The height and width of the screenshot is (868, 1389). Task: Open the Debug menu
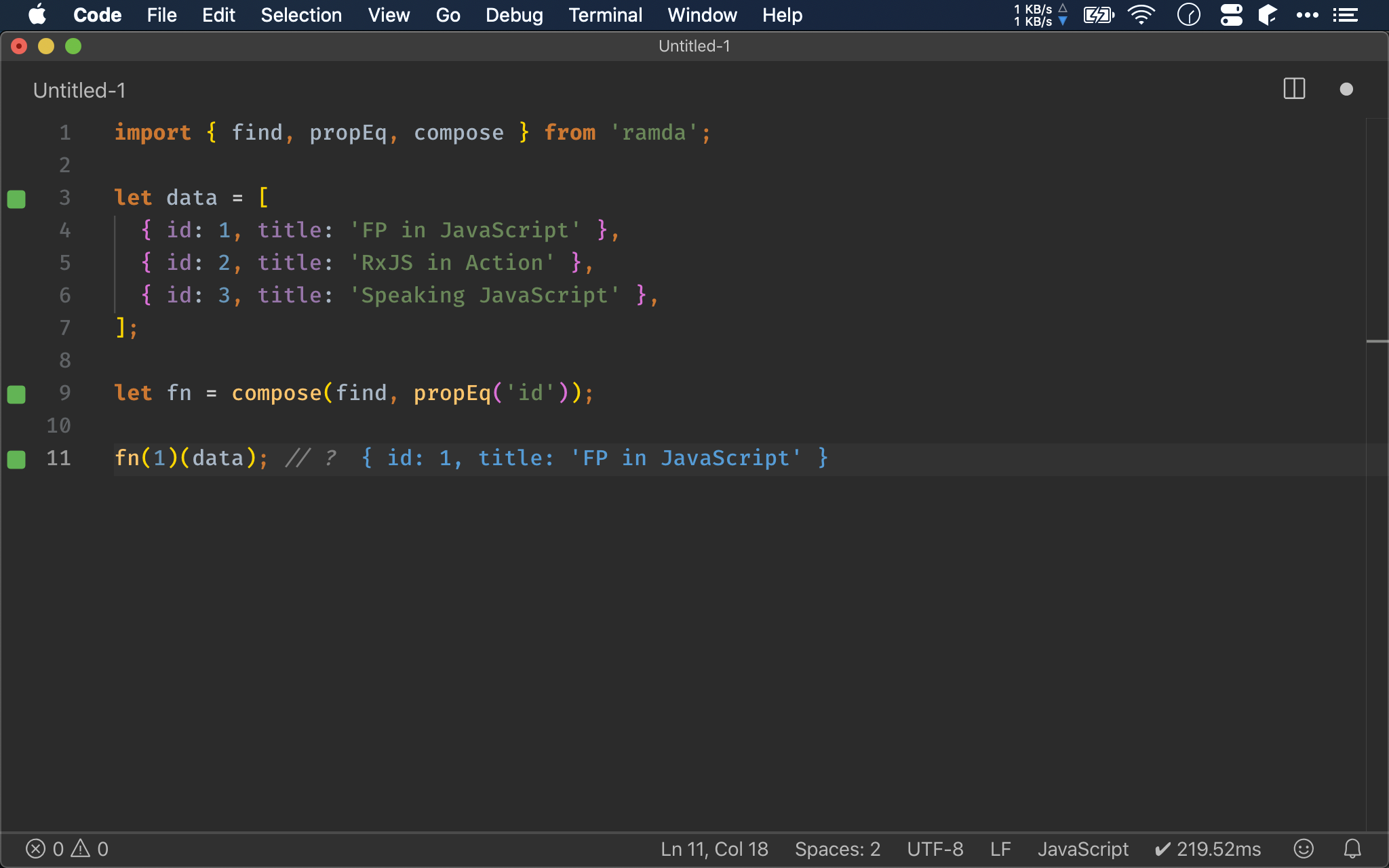pos(514,15)
